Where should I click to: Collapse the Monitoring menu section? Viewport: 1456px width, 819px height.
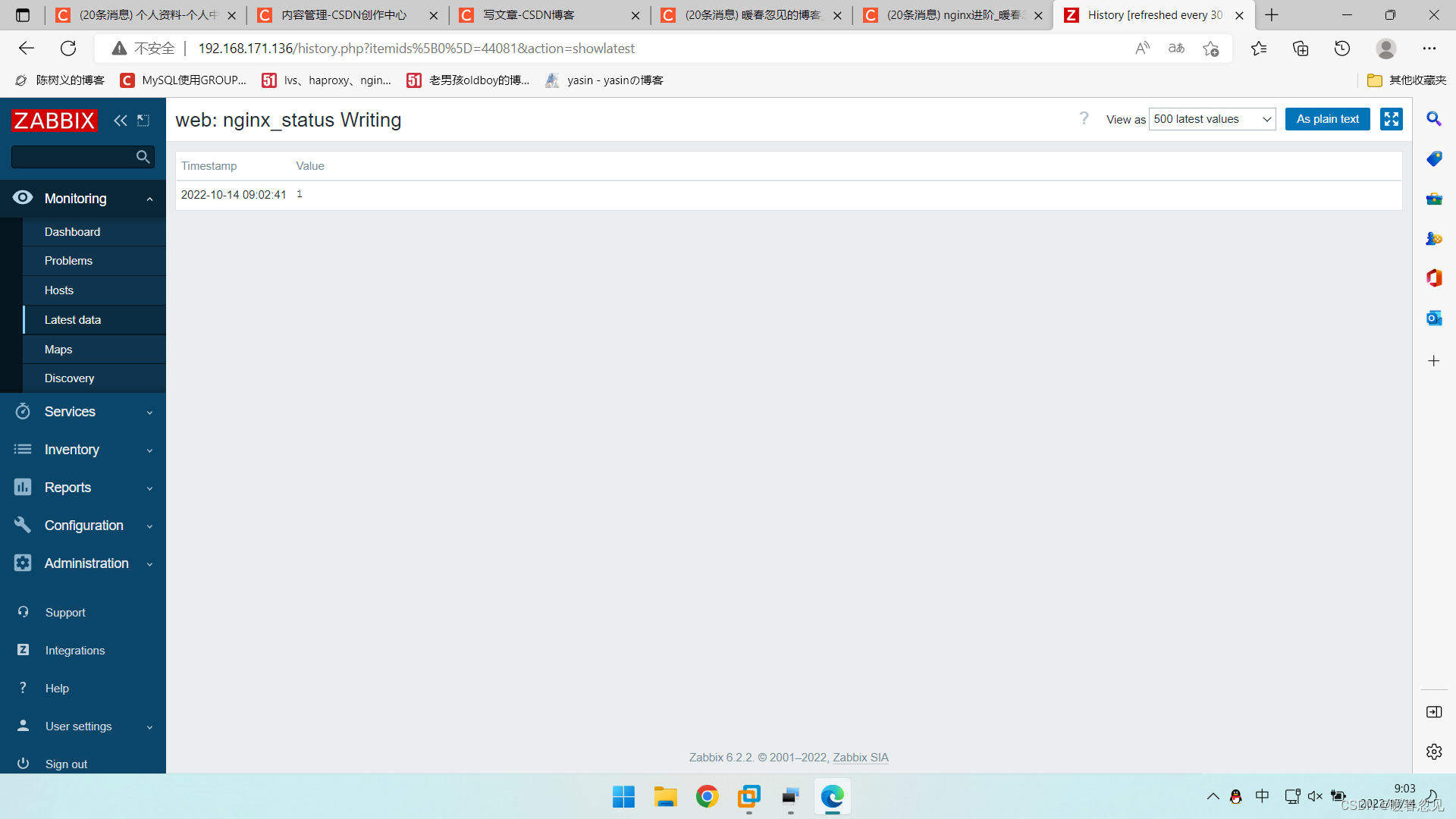pos(83,199)
